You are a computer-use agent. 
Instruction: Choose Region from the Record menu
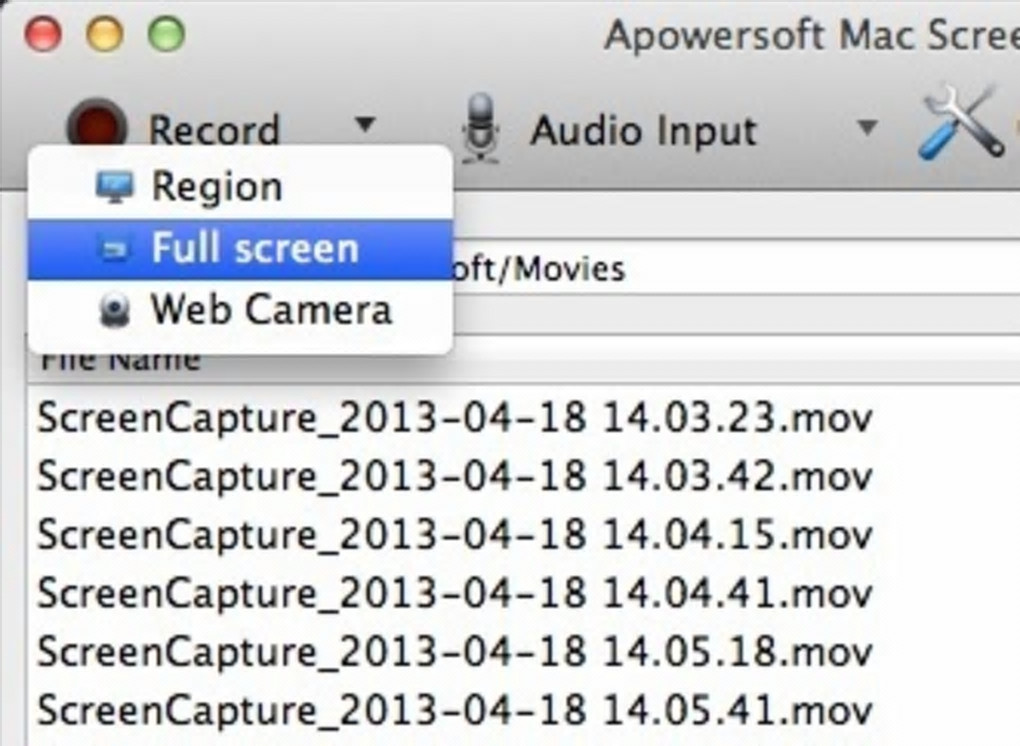217,187
